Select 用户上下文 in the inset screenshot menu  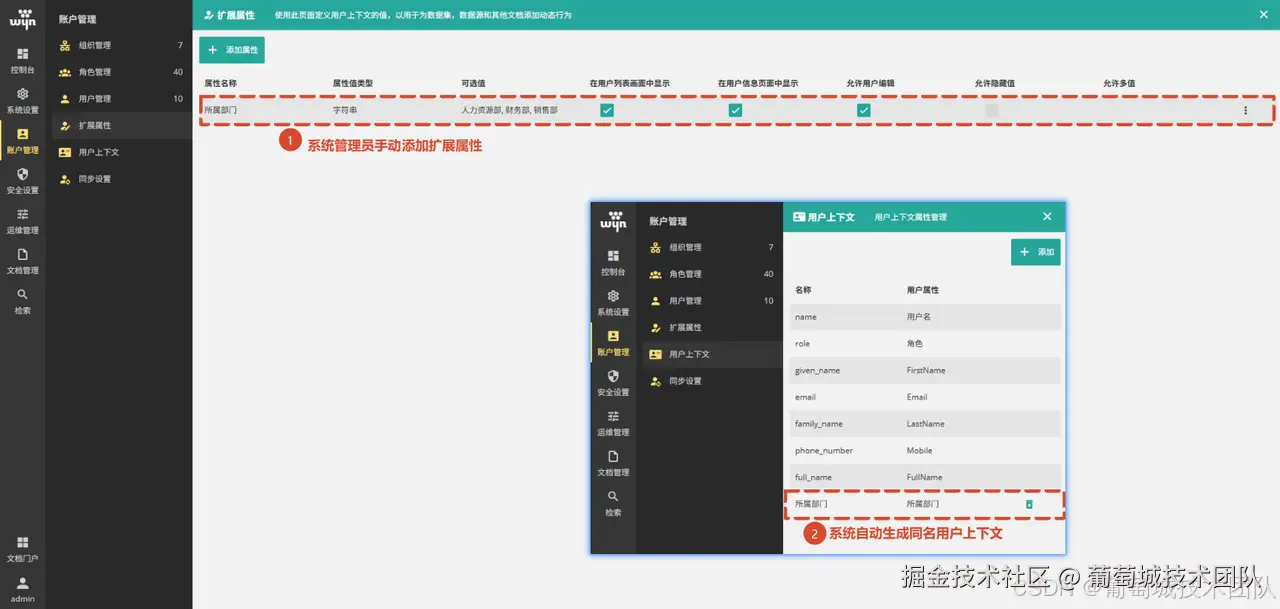pyautogui.click(x=712, y=354)
